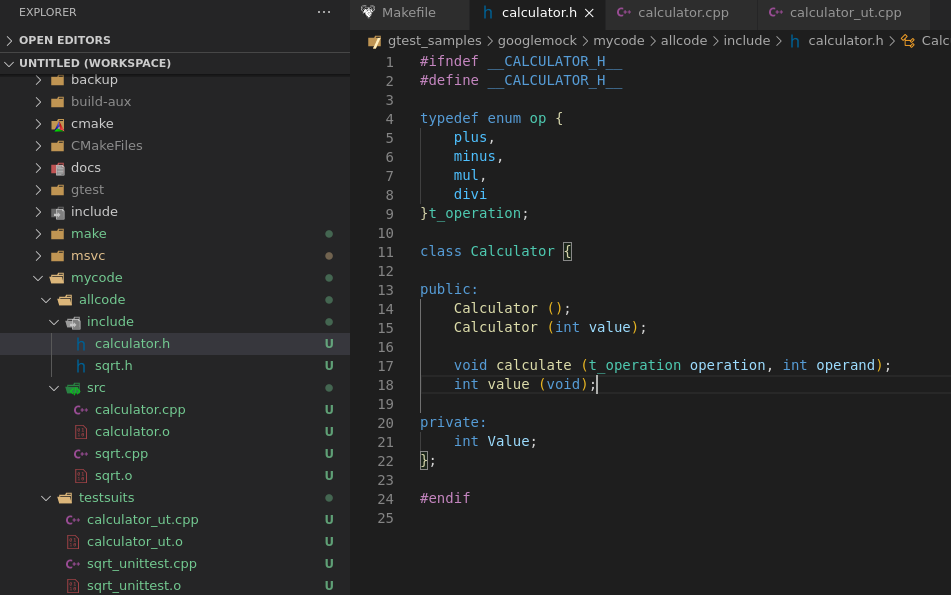951x595 pixels.
Task: Click the gtest_samples folder icon in the breadcrumb
Action: [374, 40]
